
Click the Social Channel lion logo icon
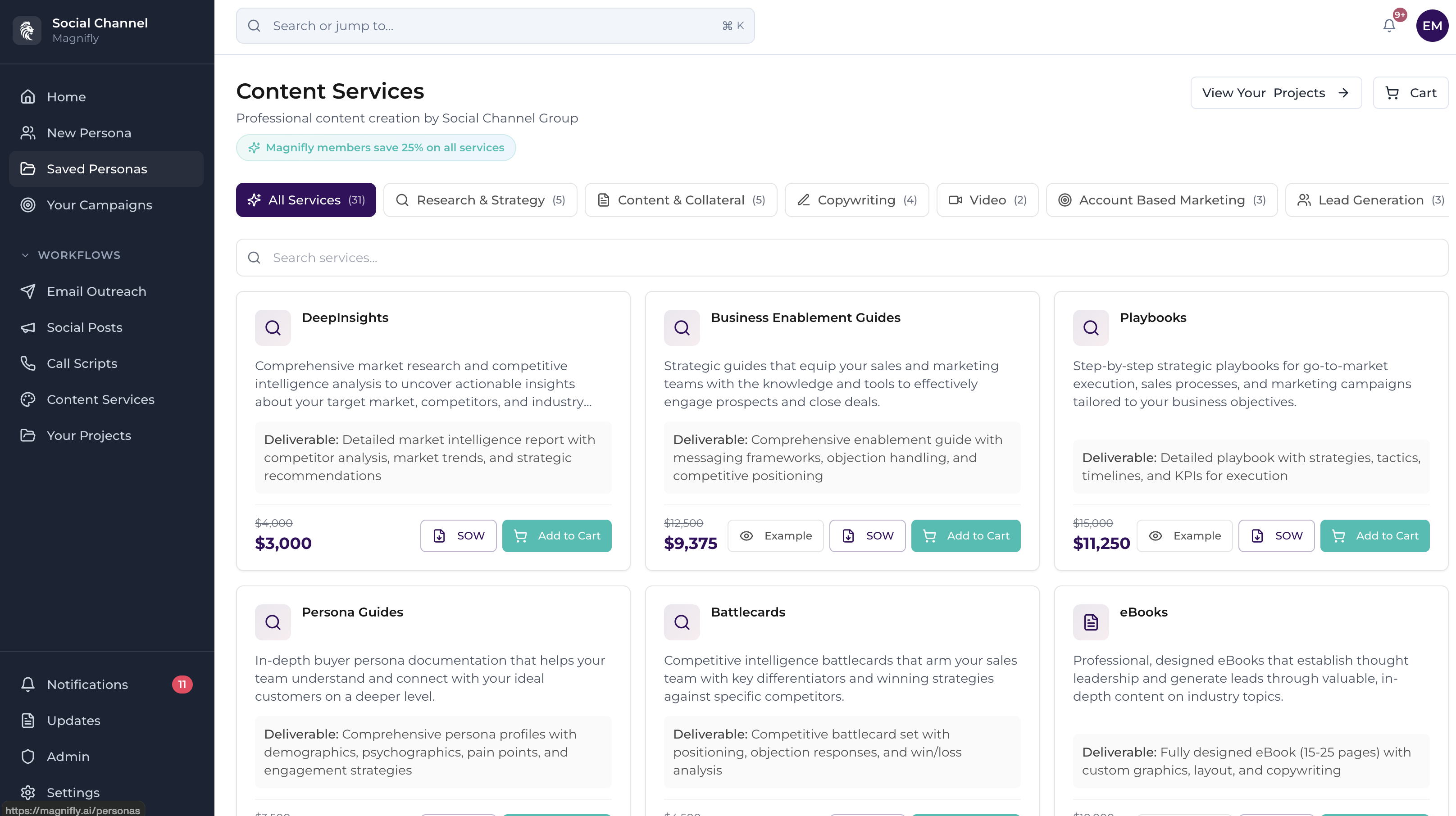(x=27, y=30)
